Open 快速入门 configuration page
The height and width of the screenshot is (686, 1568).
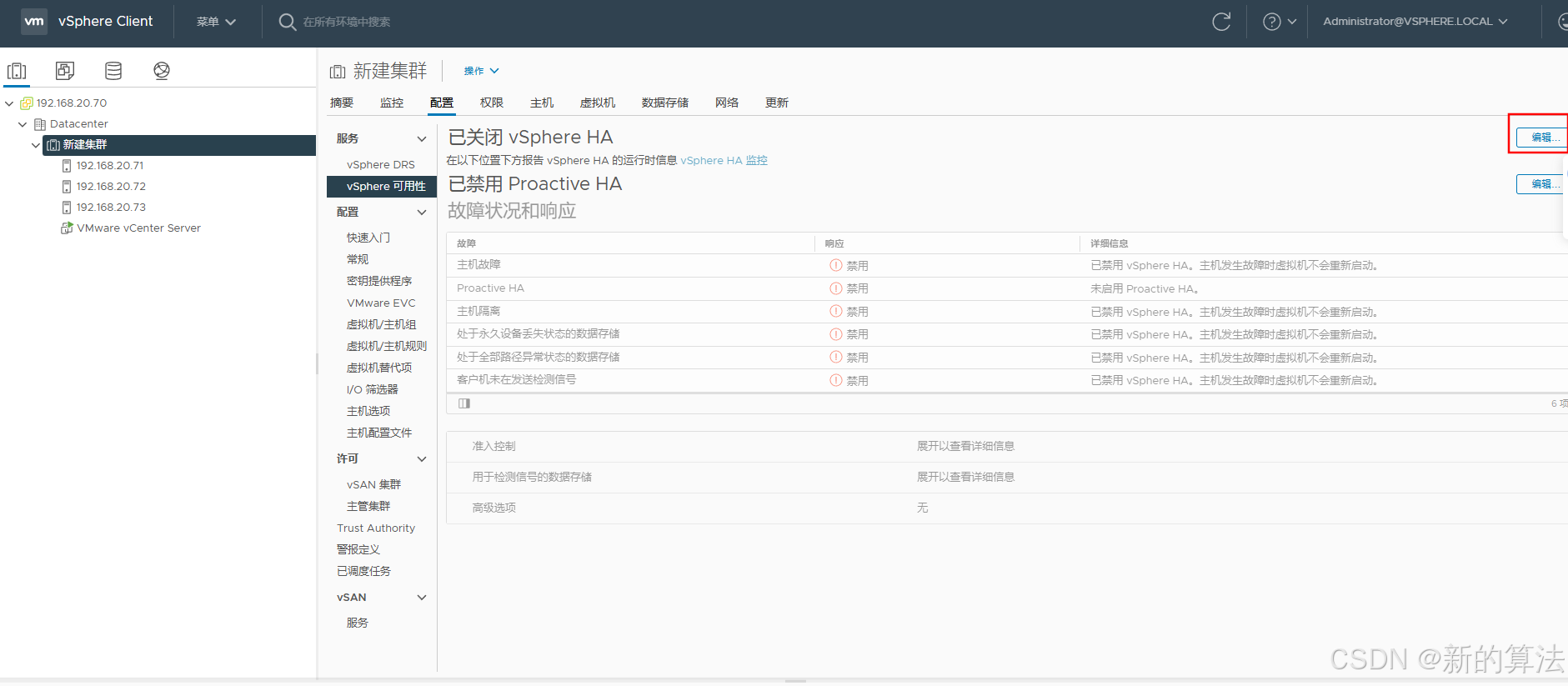pos(368,238)
